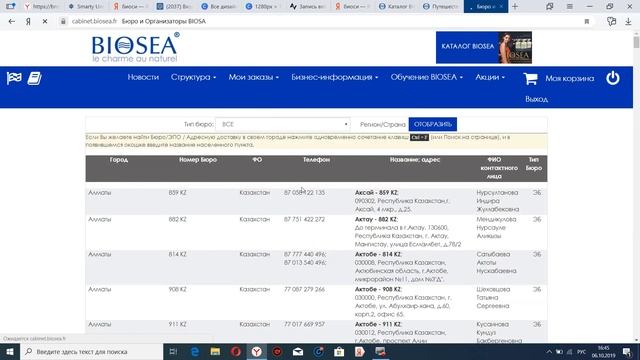Open File Explorer from taskbar

coord(215,351)
